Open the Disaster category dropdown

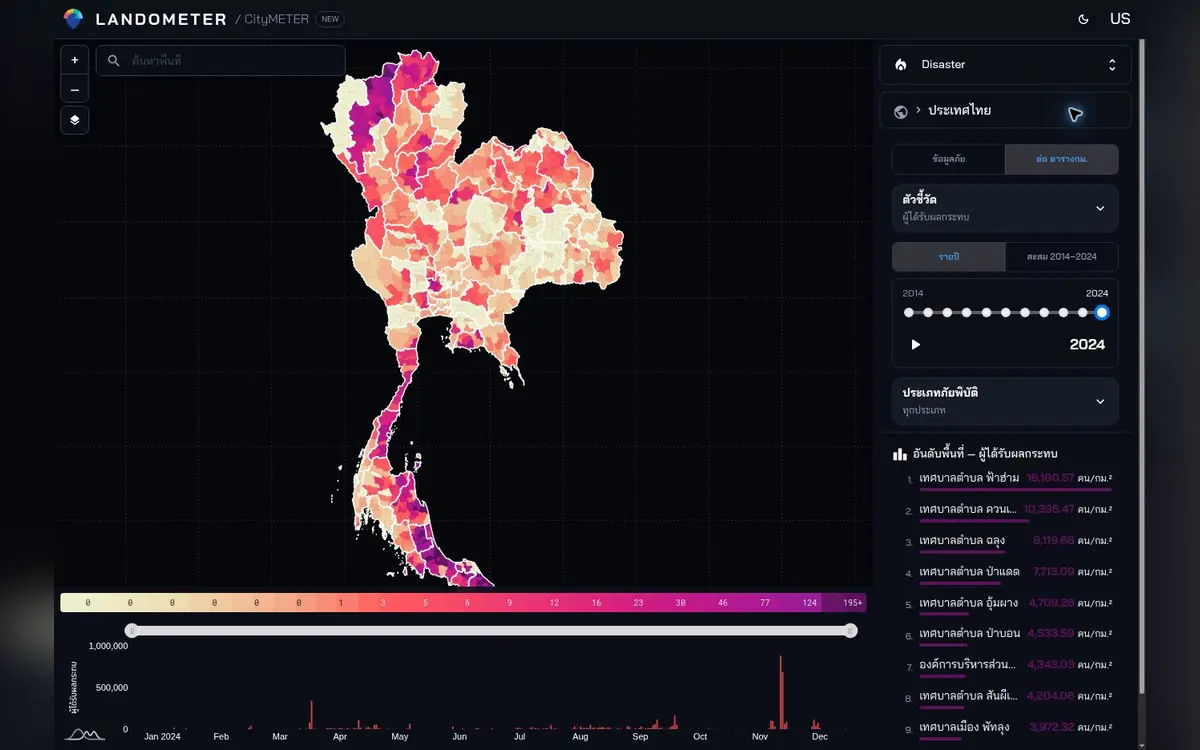(x=1005, y=64)
